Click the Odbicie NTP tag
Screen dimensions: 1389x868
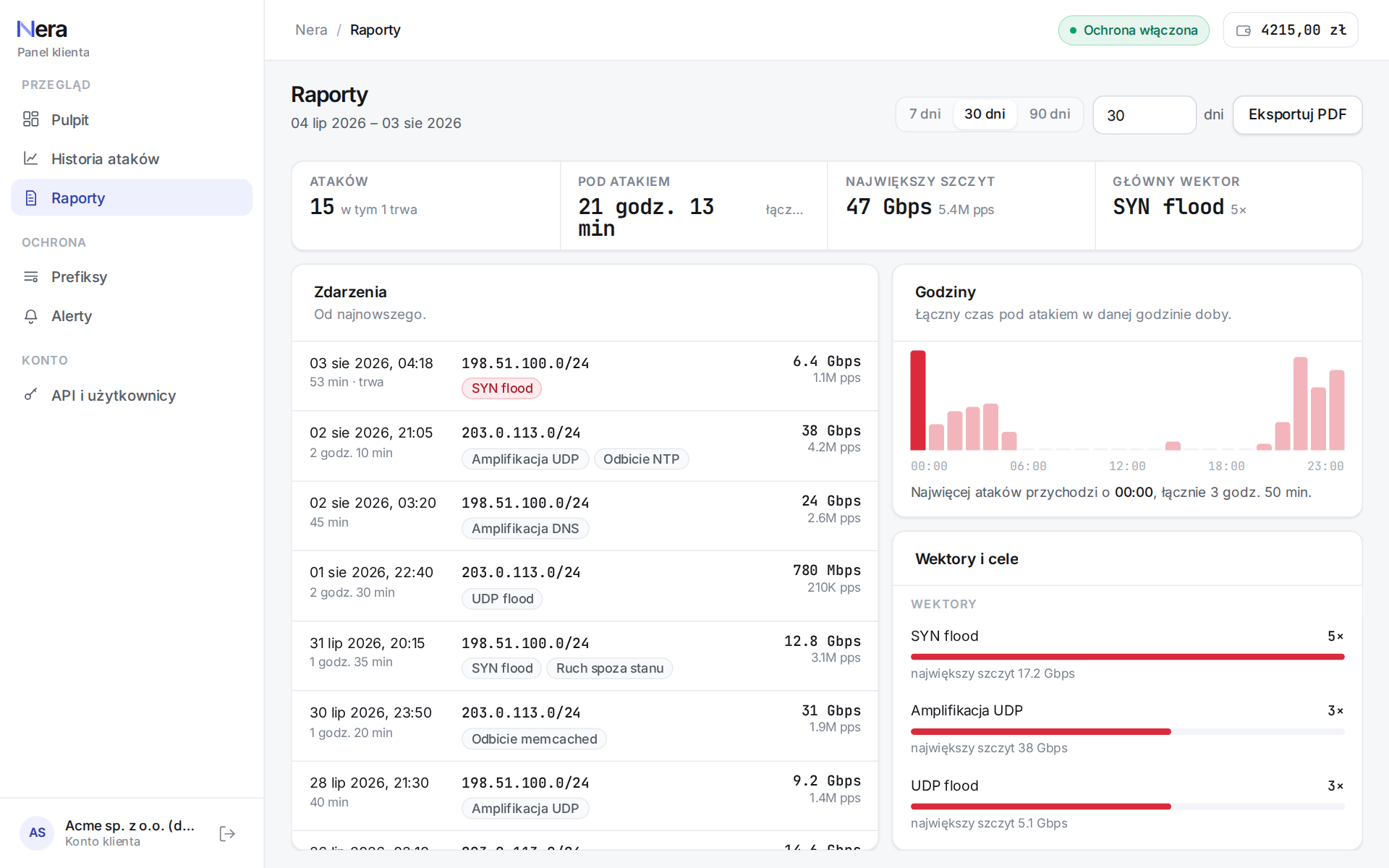641,459
